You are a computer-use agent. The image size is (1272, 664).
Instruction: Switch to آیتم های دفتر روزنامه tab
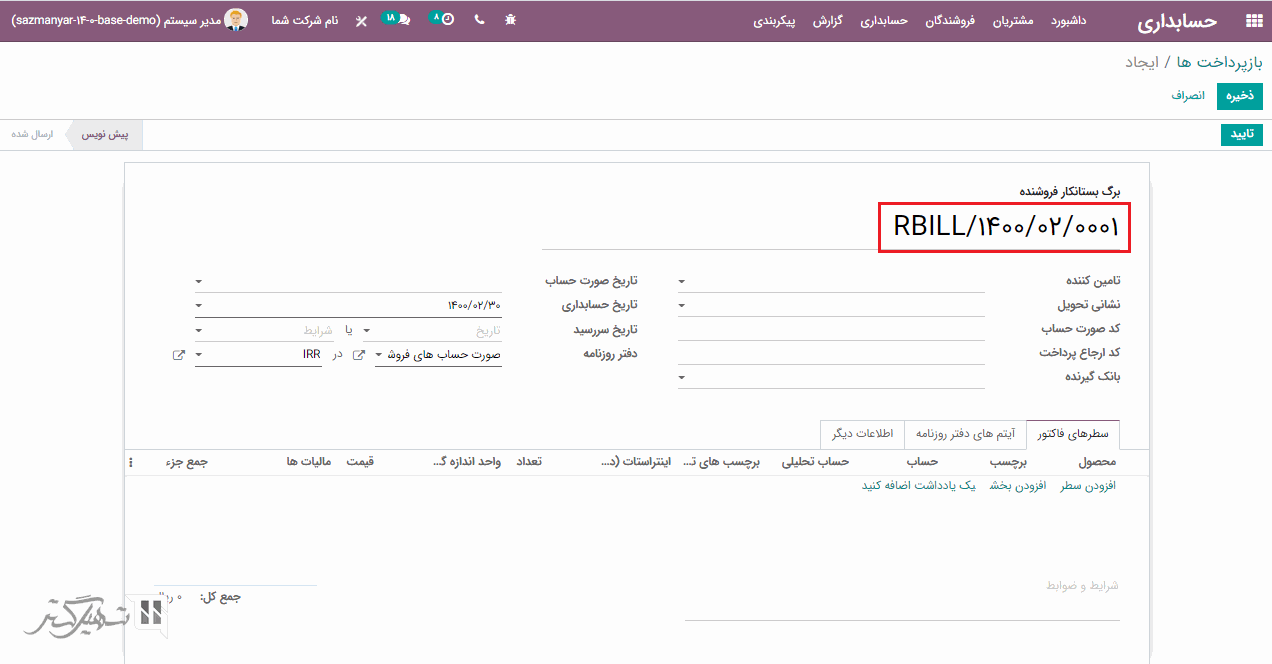click(x=965, y=434)
